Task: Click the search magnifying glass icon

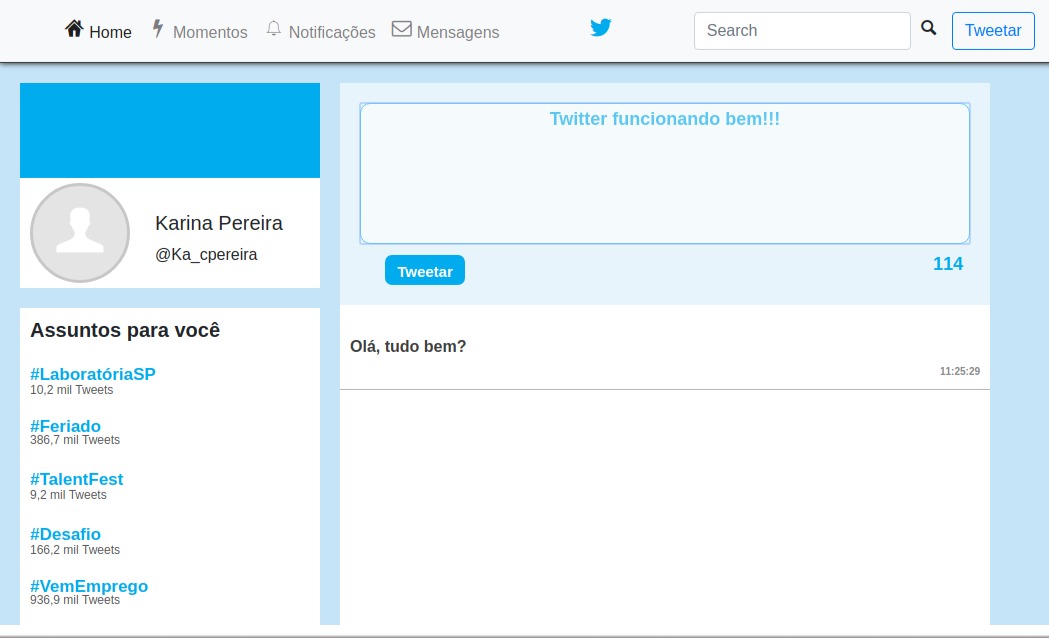Action: coord(929,27)
